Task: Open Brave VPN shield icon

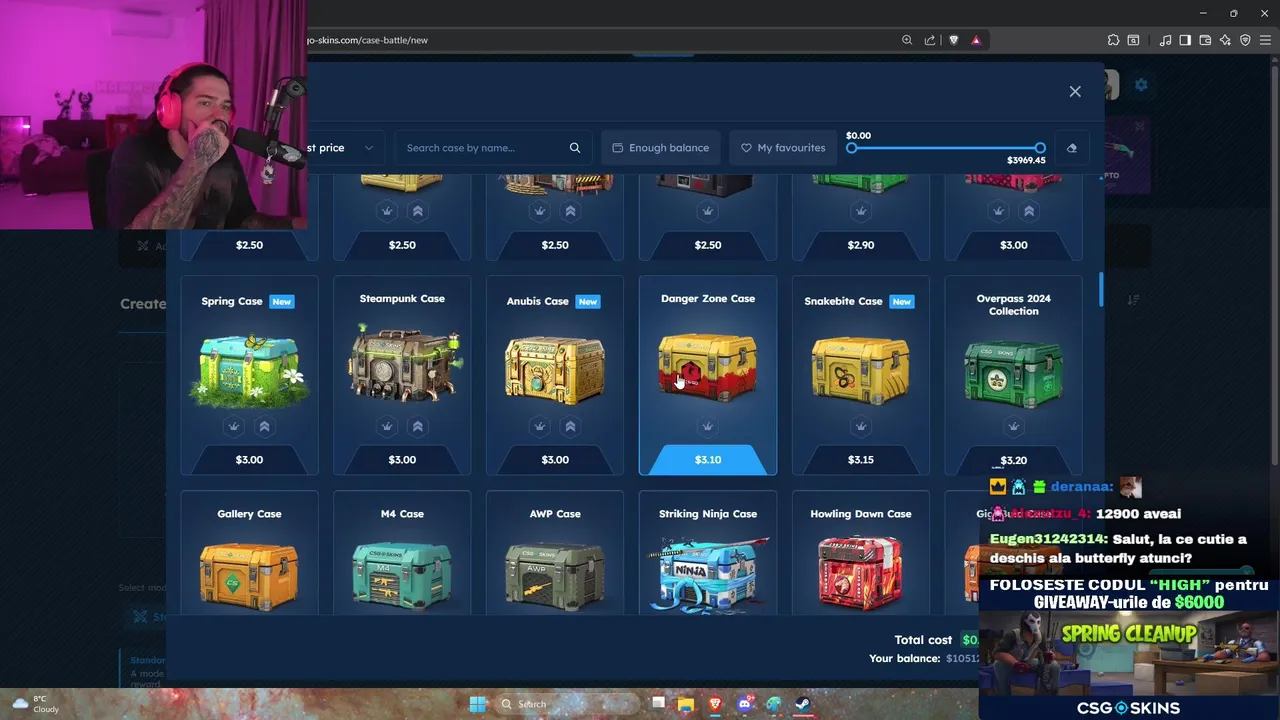Action: [x=1245, y=40]
